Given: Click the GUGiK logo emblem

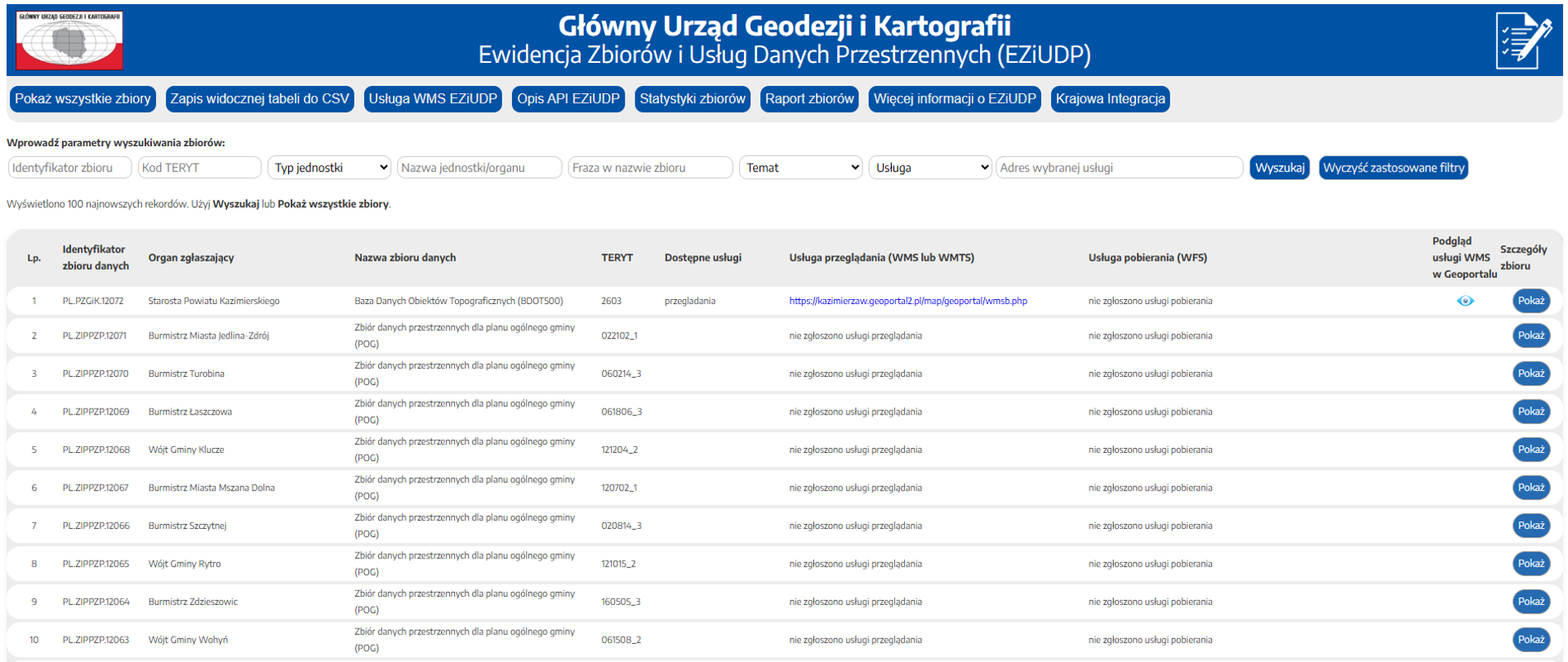Looking at the screenshot, I should tap(70, 40).
